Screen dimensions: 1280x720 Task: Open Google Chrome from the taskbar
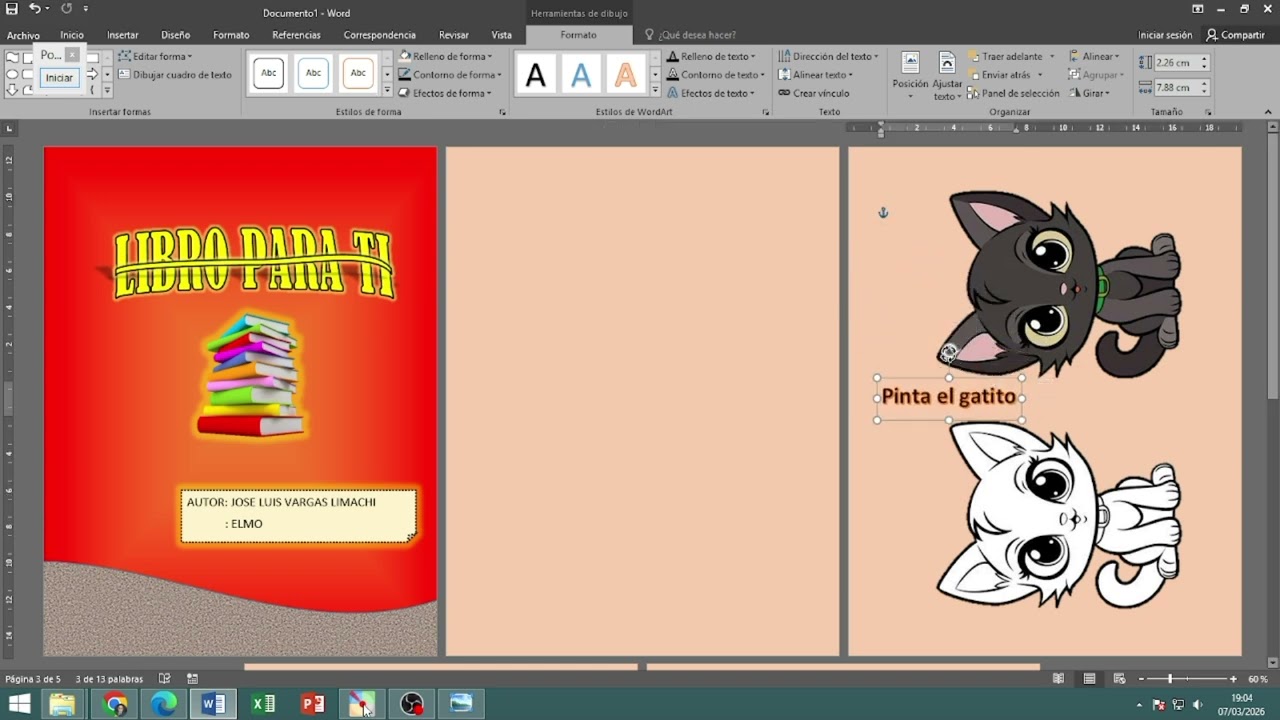115,704
